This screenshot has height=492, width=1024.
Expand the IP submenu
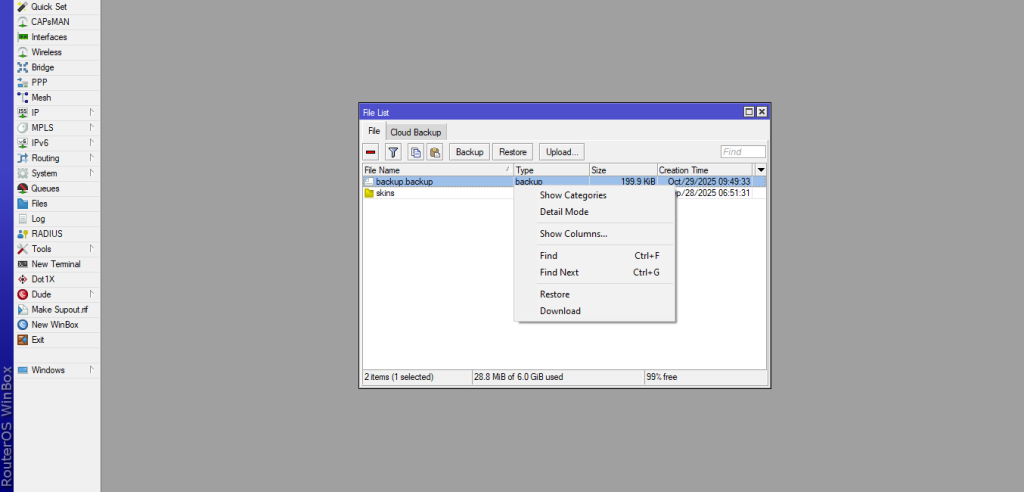(x=36, y=113)
